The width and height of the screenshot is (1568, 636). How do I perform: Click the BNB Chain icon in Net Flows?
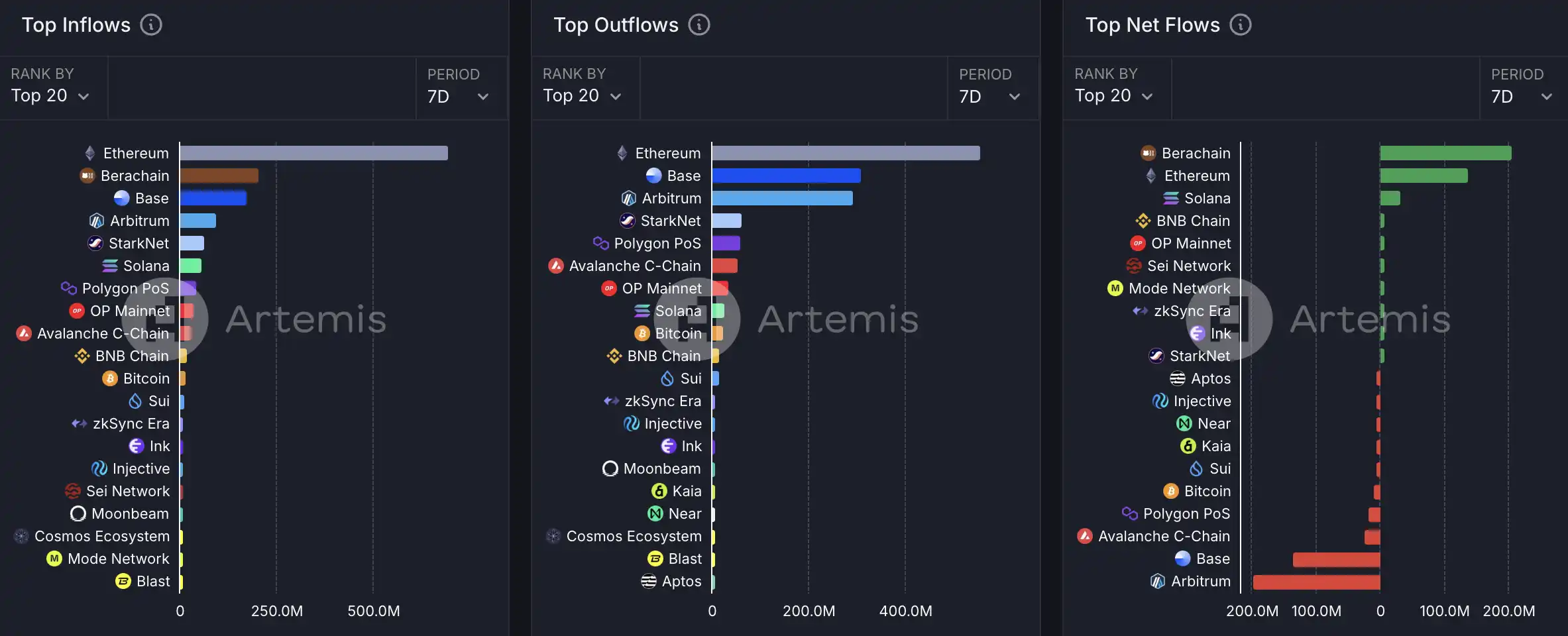coord(1143,221)
